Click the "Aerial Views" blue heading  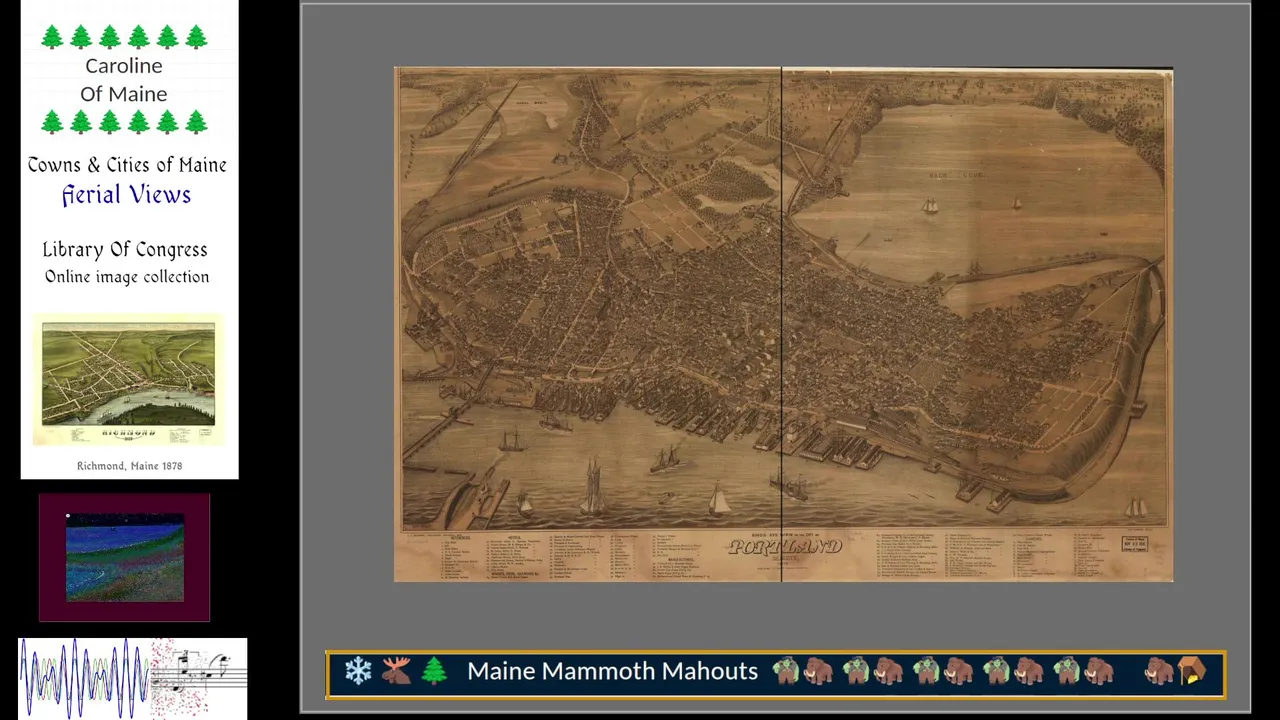point(126,195)
